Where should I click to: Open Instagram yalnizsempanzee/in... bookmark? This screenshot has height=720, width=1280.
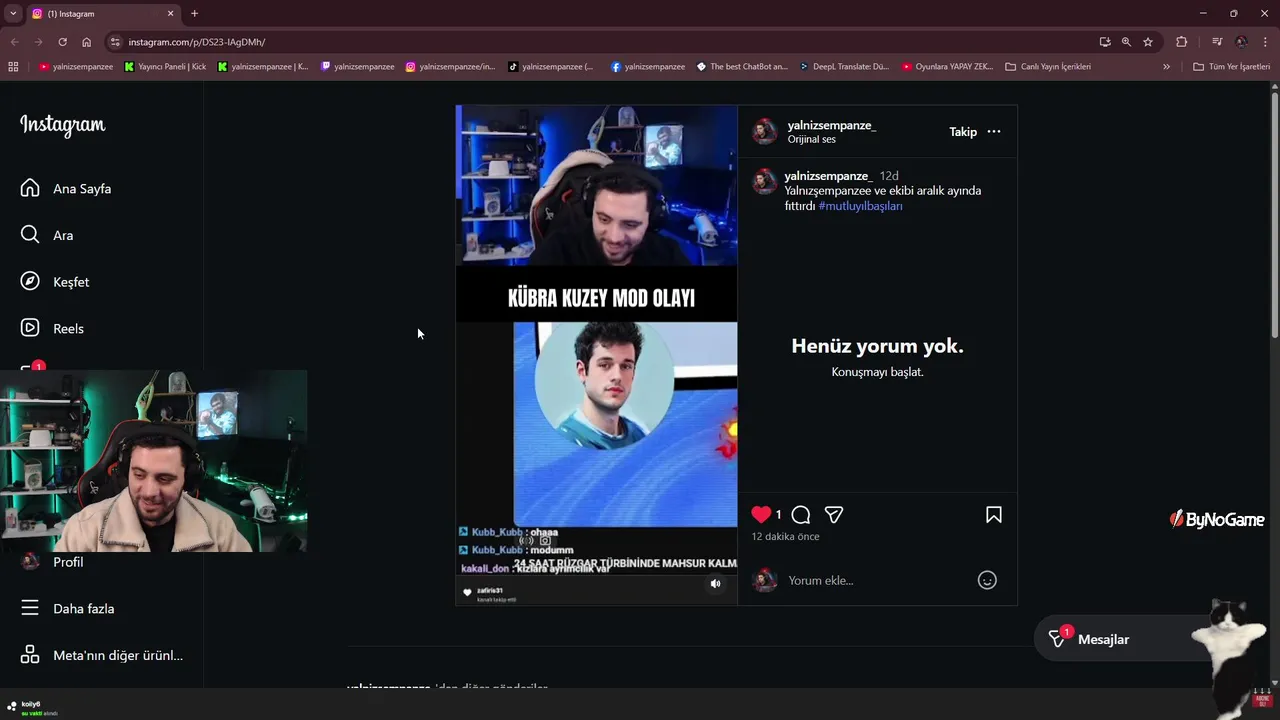pyautogui.click(x=450, y=67)
